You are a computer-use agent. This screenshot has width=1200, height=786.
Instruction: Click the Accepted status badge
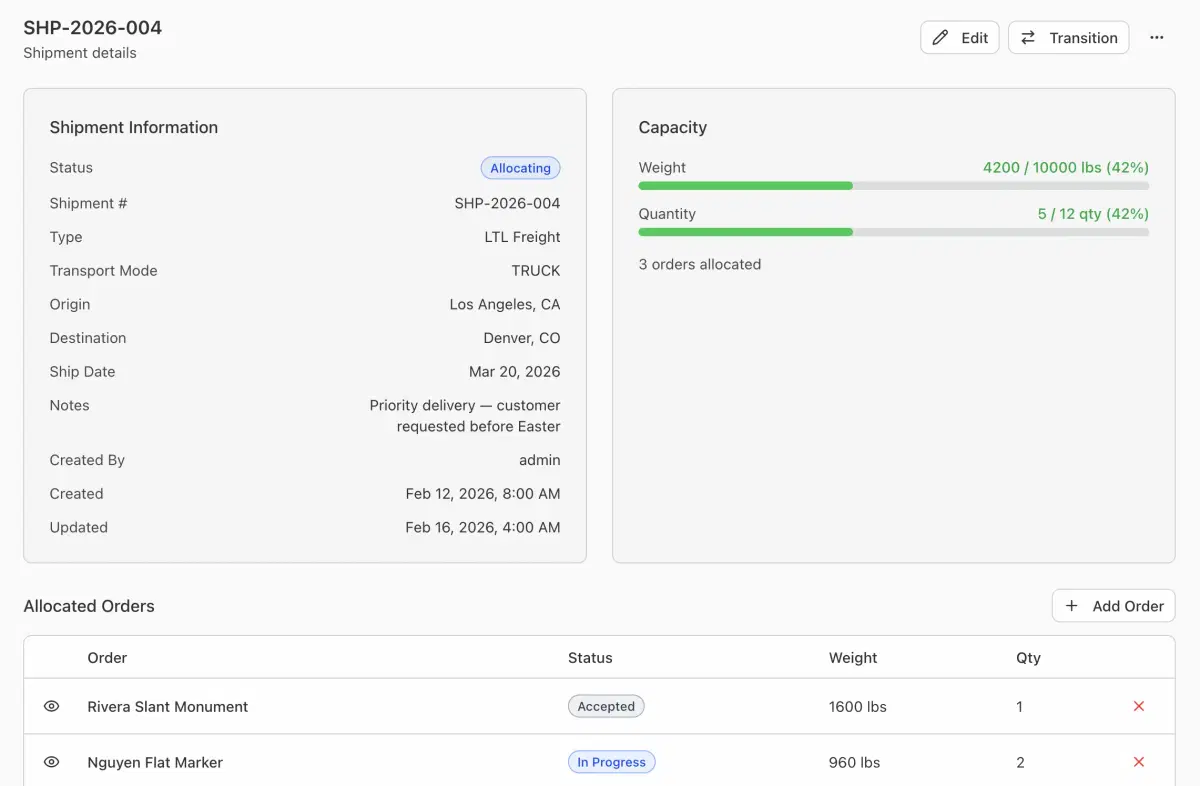(606, 706)
